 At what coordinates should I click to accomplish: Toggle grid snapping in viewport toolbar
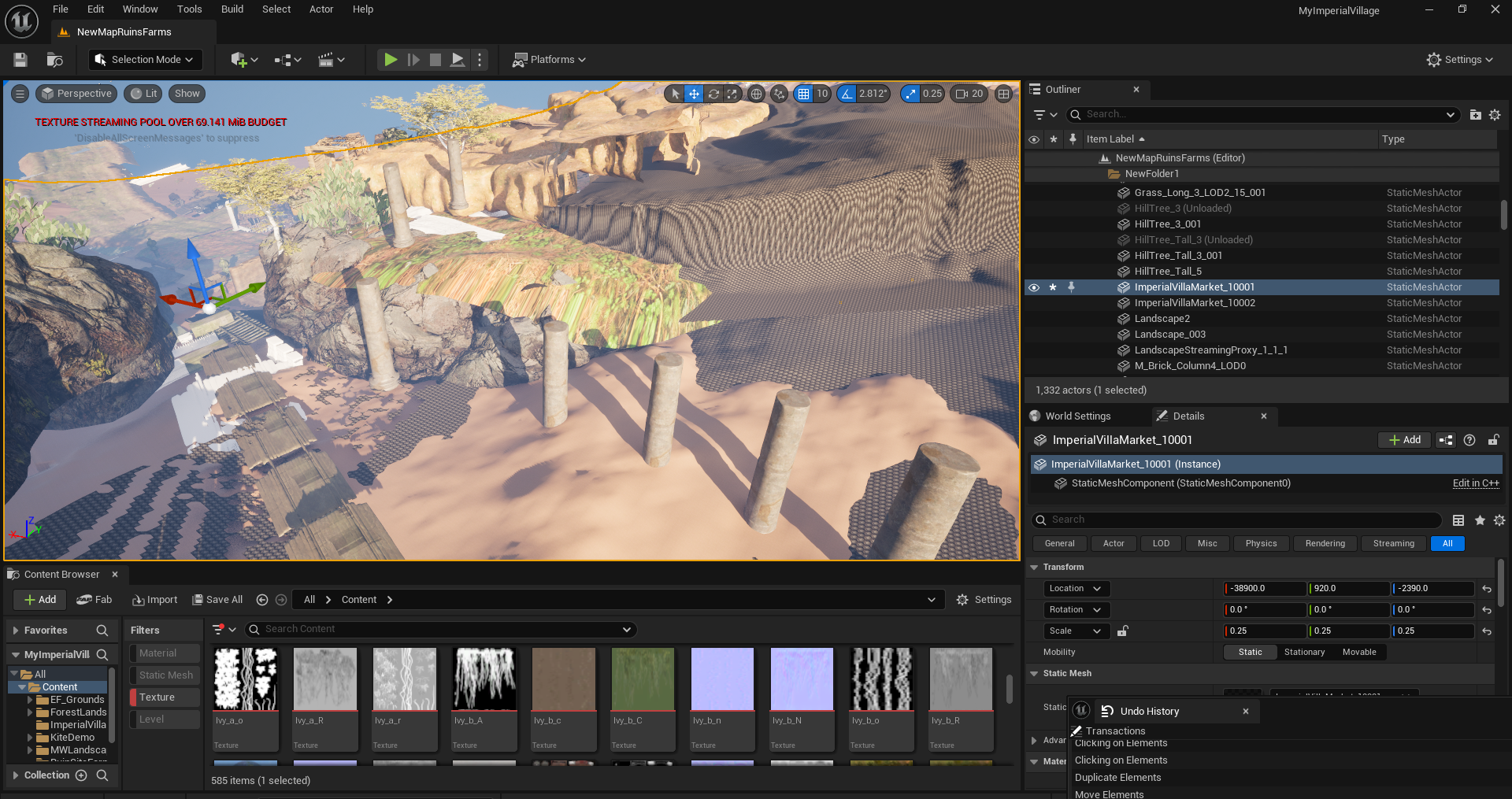803,94
